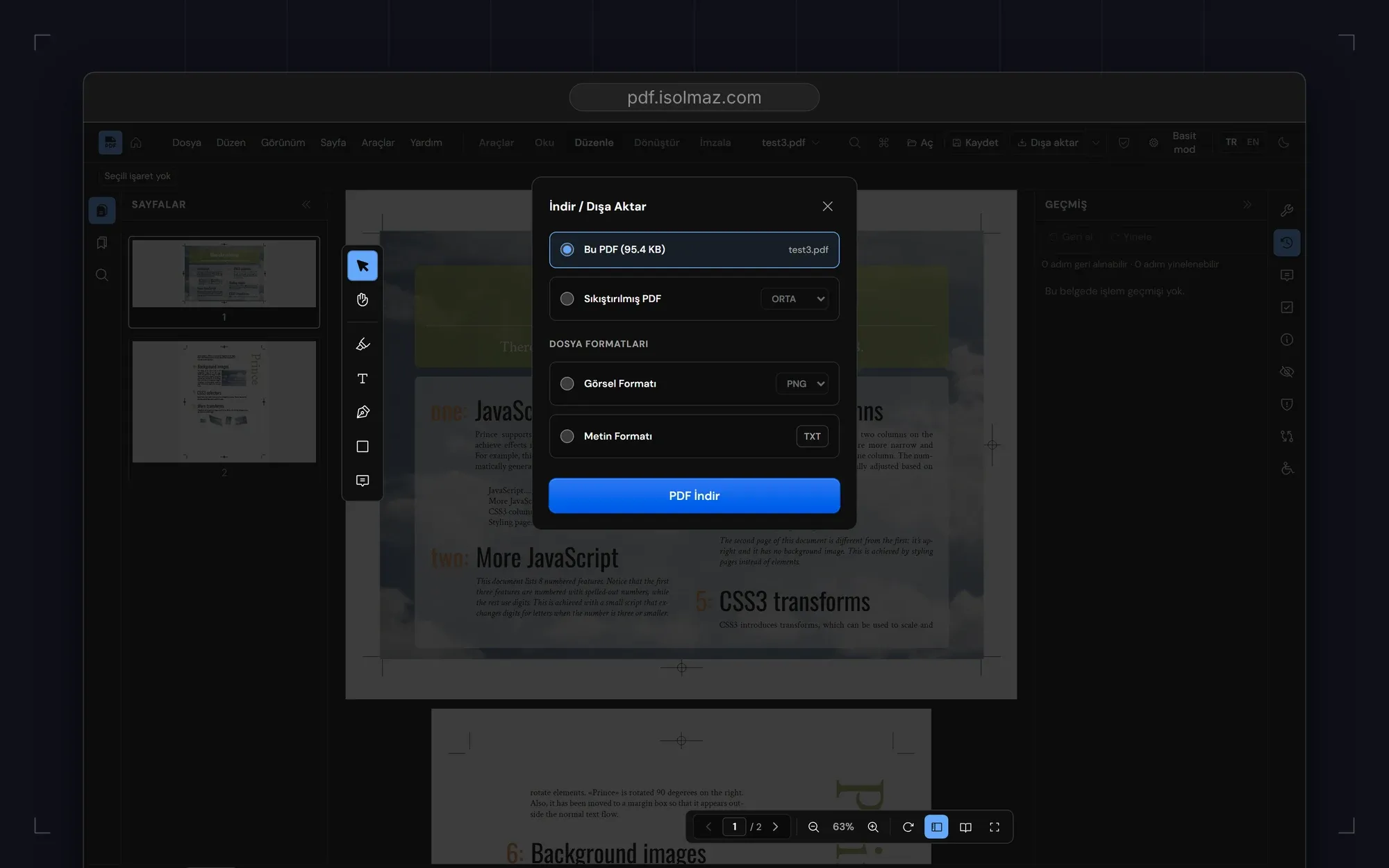Screen dimensions: 1389x868
Task: Close the İndir / Dışa Aktar dialog
Action: click(827, 206)
